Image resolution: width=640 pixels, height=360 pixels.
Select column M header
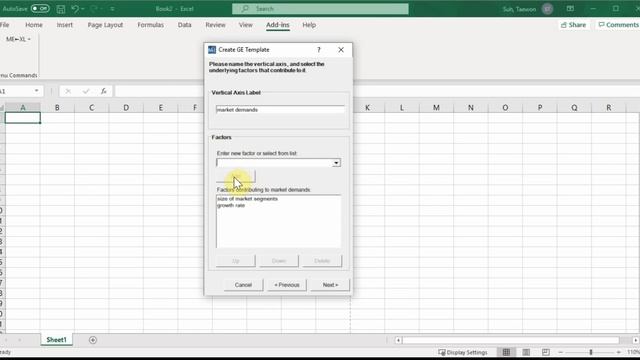436,108
